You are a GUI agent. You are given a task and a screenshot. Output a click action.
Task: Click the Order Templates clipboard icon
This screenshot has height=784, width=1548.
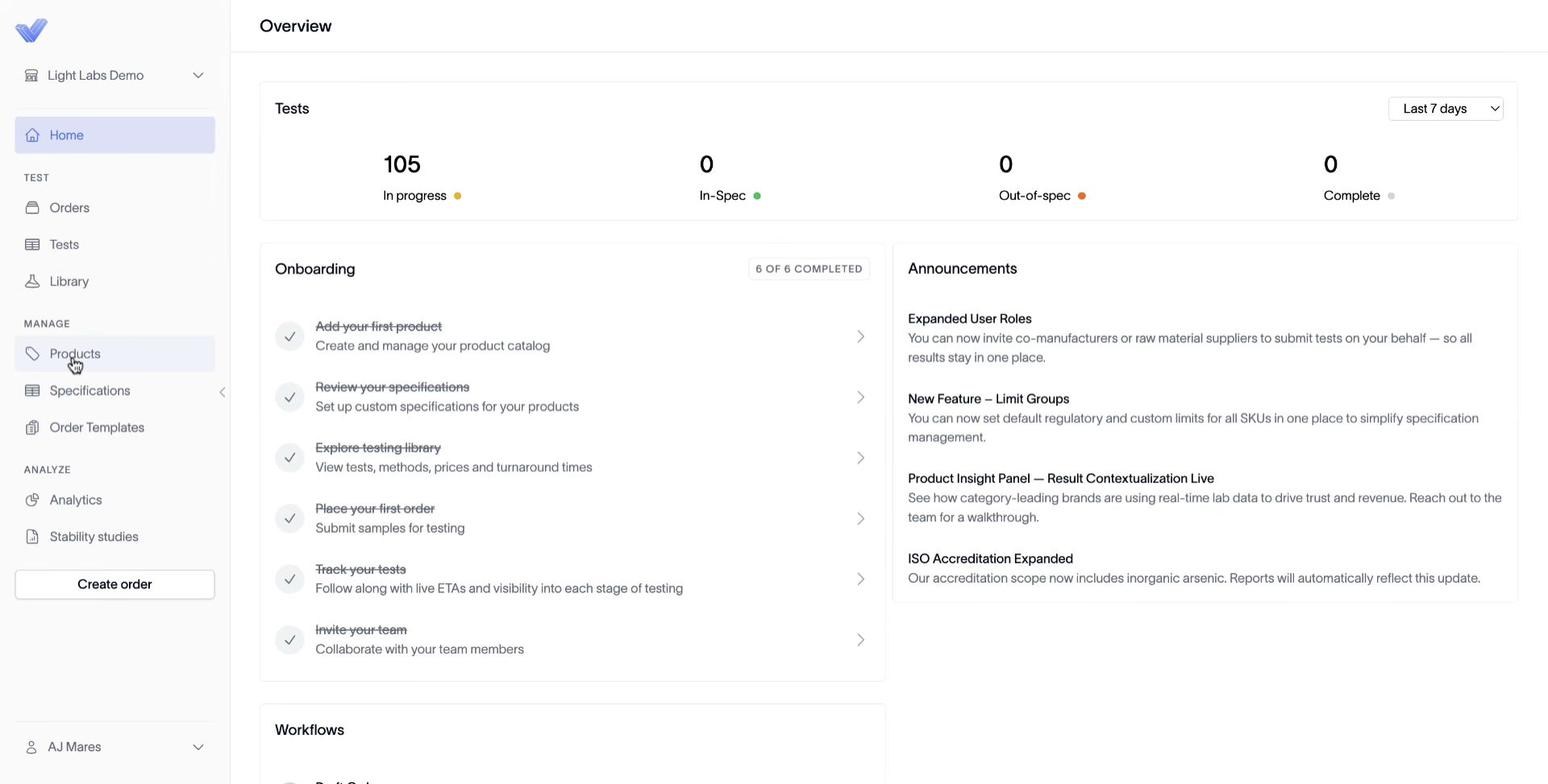click(x=32, y=428)
